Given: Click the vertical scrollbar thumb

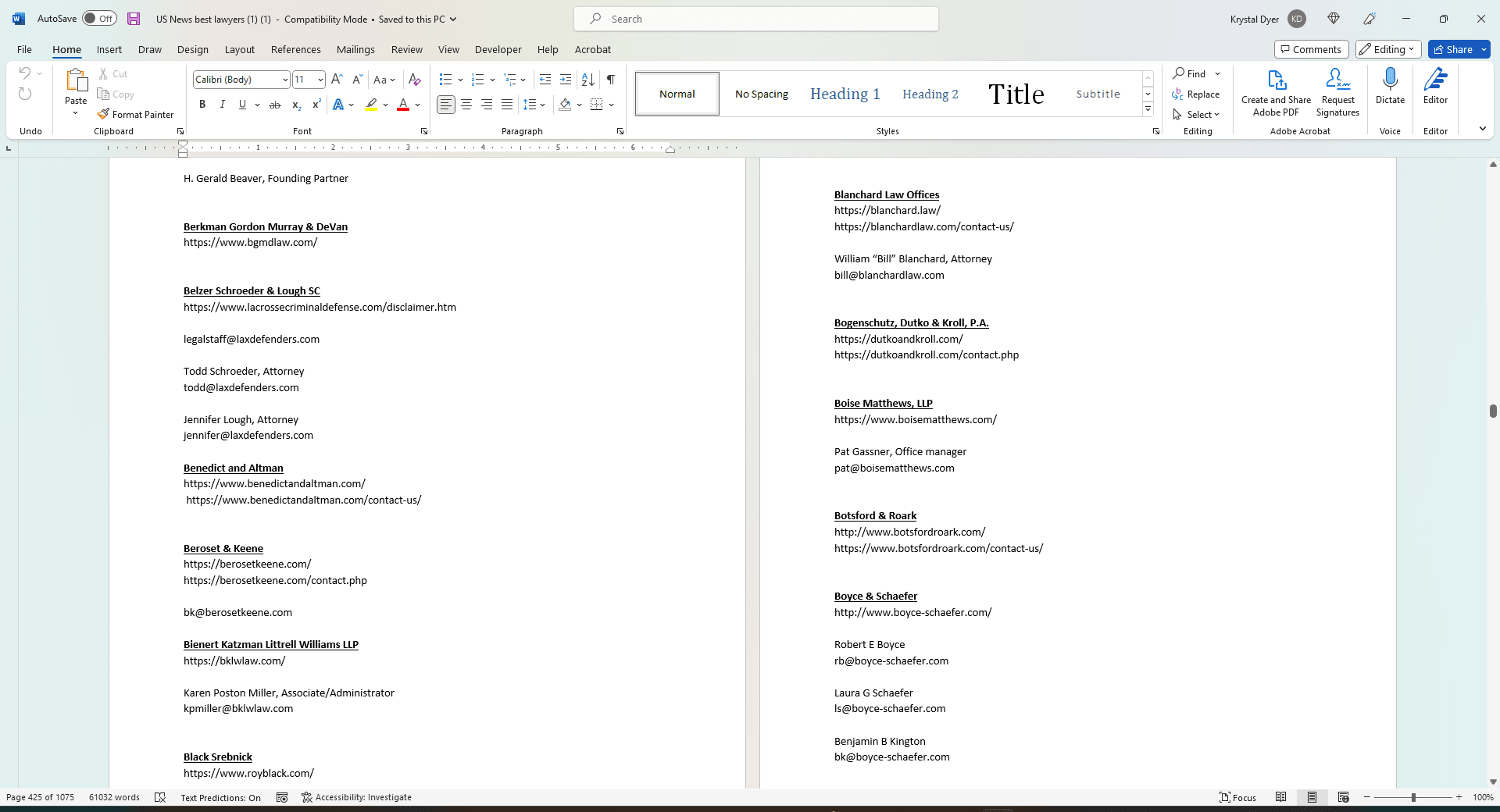Looking at the screenshot, I should click(1492, 411).
